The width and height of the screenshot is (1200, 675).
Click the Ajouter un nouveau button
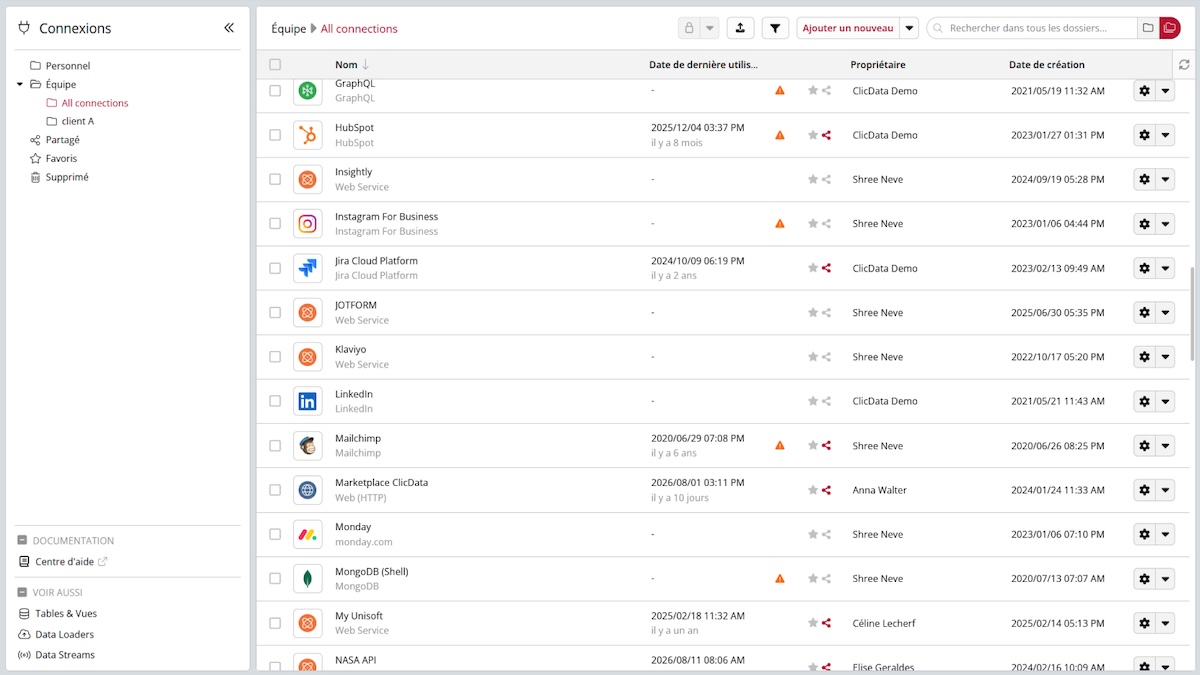click(x=848, y=28)
